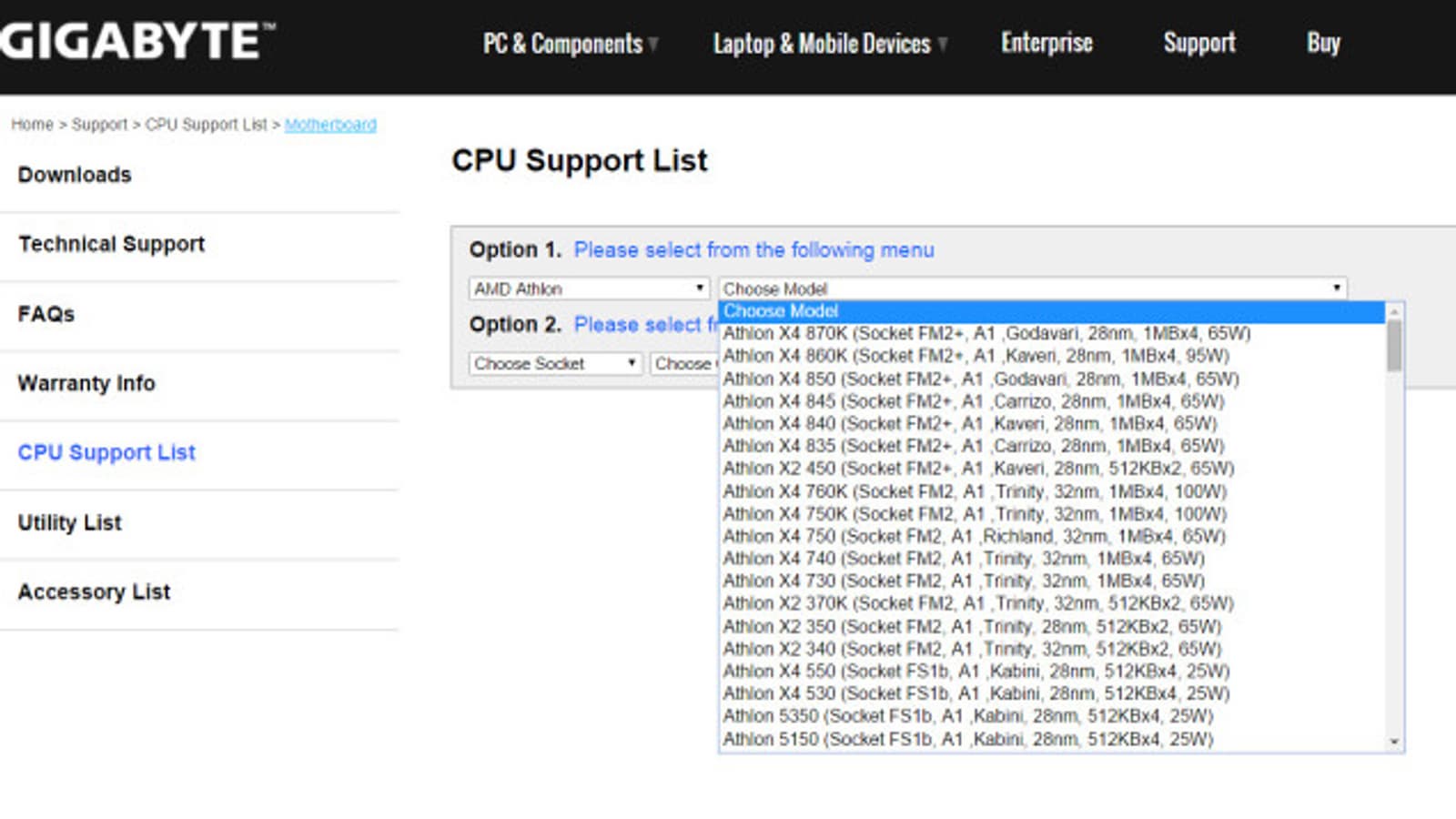This screenshot has height=819, width=1456.
Task: Collapse the Choose Model dropdown
Action: (1032, 288)
